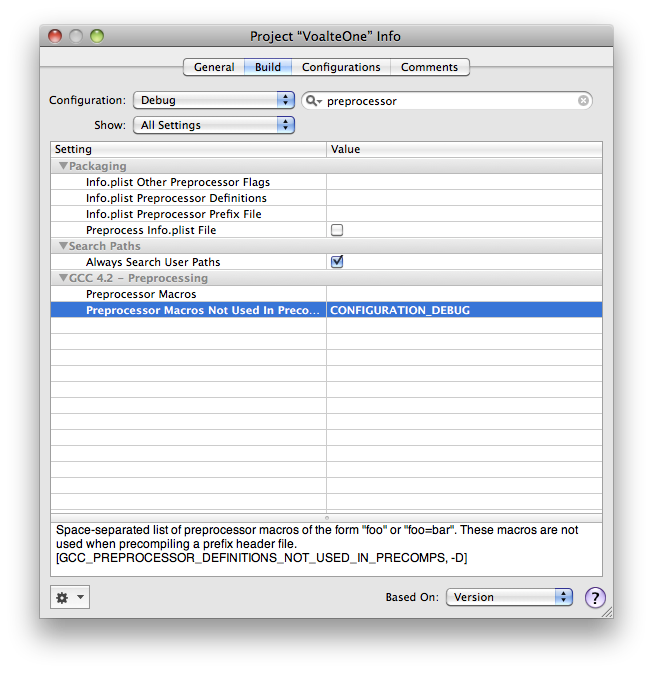The width and height of the screenshot is (653, 673).
Task: Close the Project Info window
Action: 55,36
